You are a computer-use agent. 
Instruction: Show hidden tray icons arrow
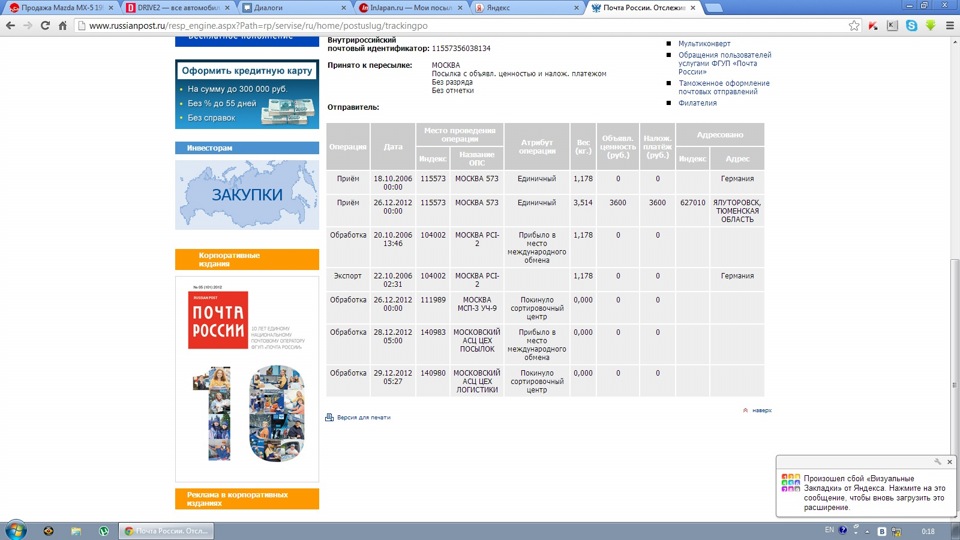867,531
